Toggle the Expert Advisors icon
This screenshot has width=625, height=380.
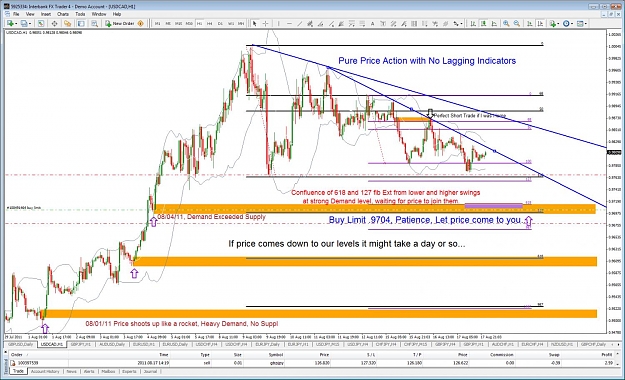tap(140, 24)
